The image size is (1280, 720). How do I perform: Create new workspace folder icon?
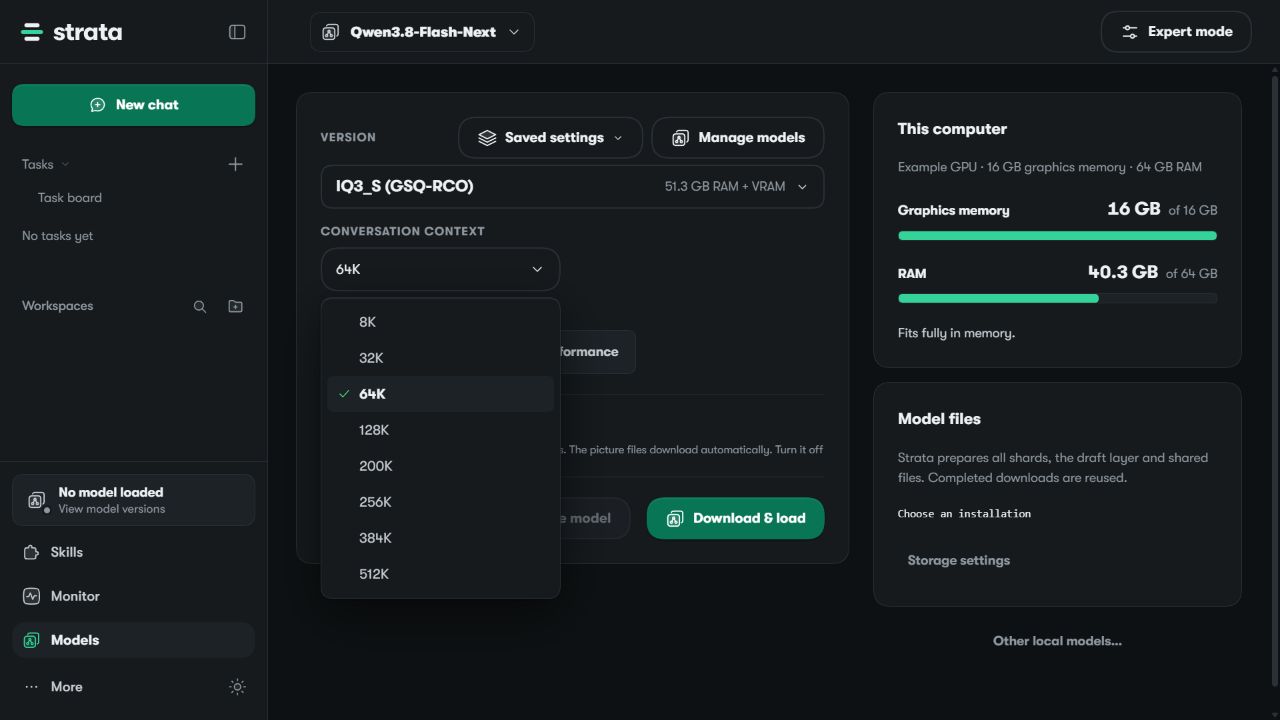tap(235, 306)
